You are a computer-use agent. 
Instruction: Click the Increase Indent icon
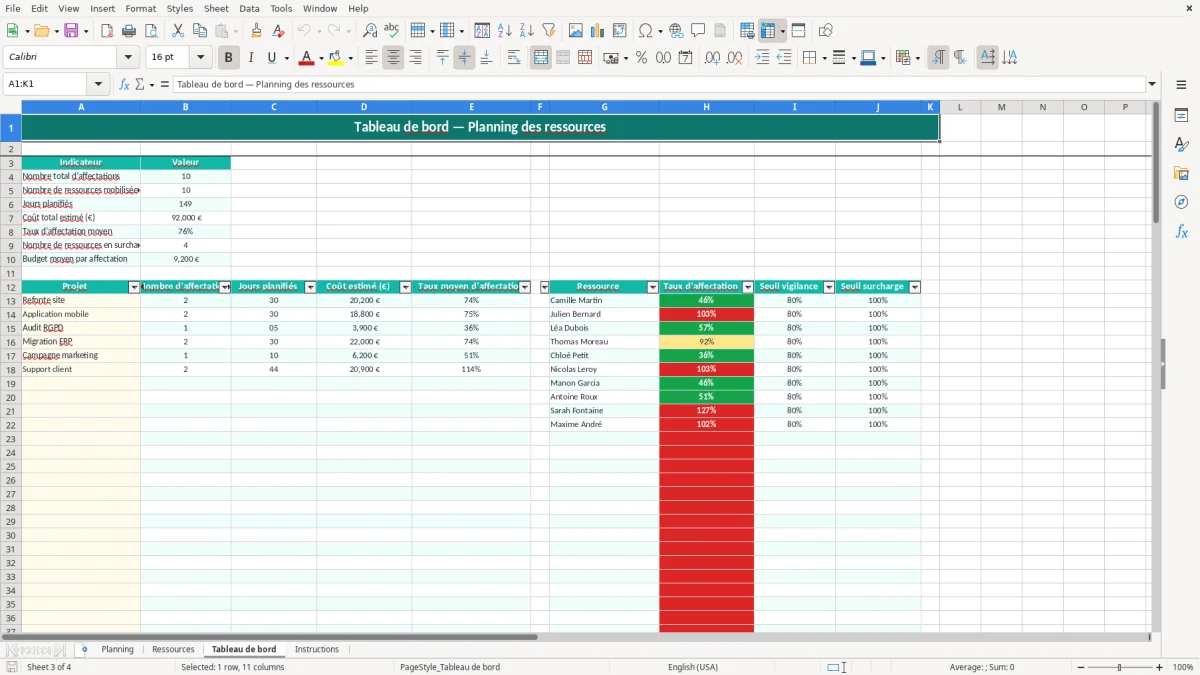point(762,58)
